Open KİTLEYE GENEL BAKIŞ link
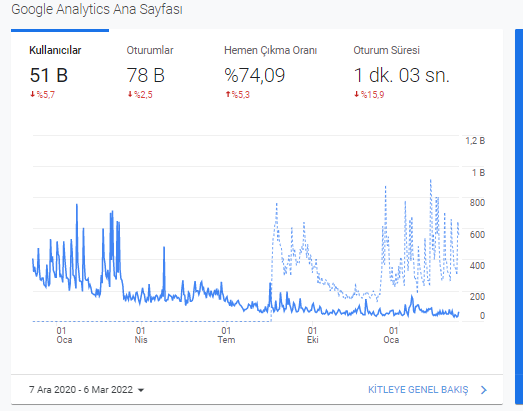The width and height of the screenshot is (523, 411). coord(418,390)
